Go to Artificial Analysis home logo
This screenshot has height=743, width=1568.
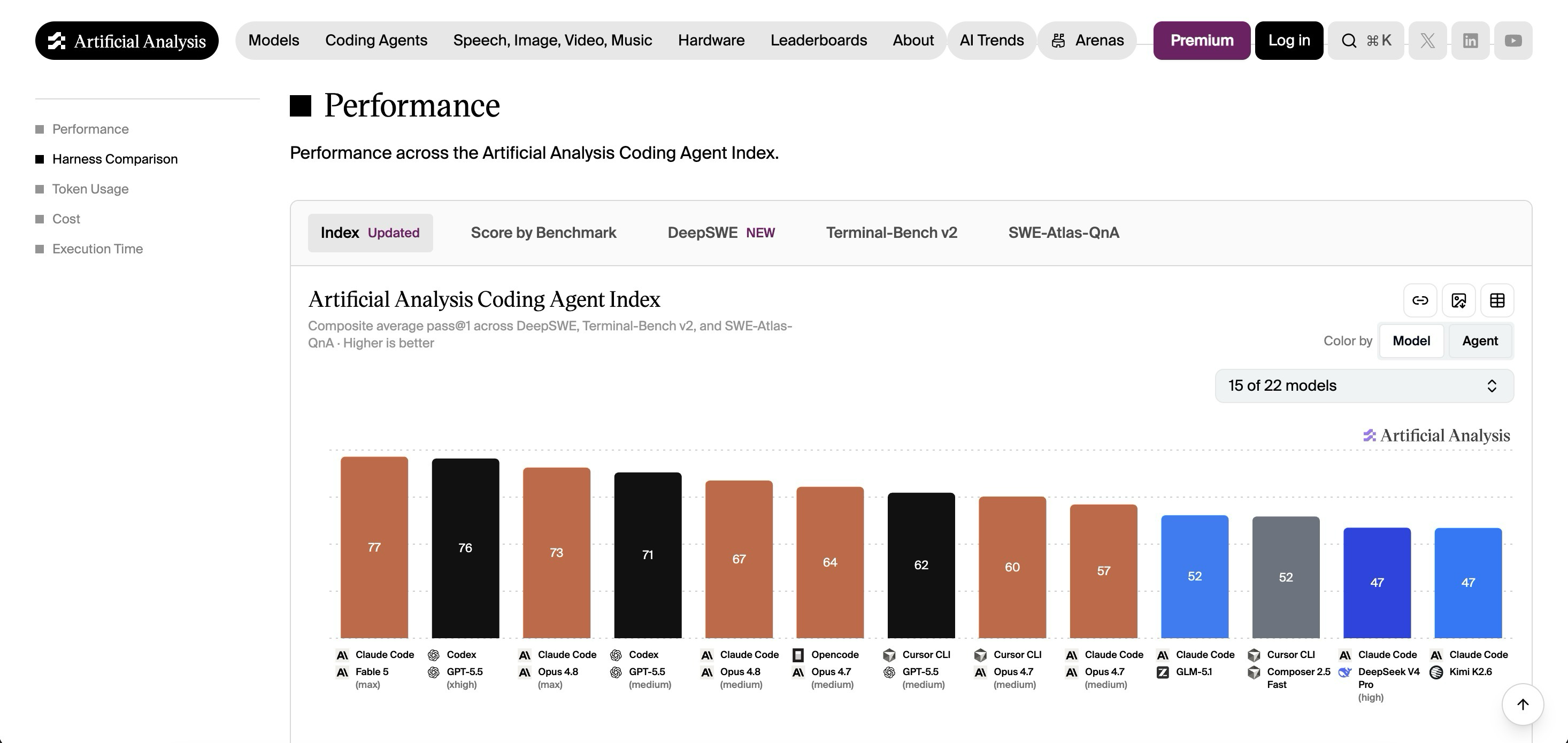127,41
